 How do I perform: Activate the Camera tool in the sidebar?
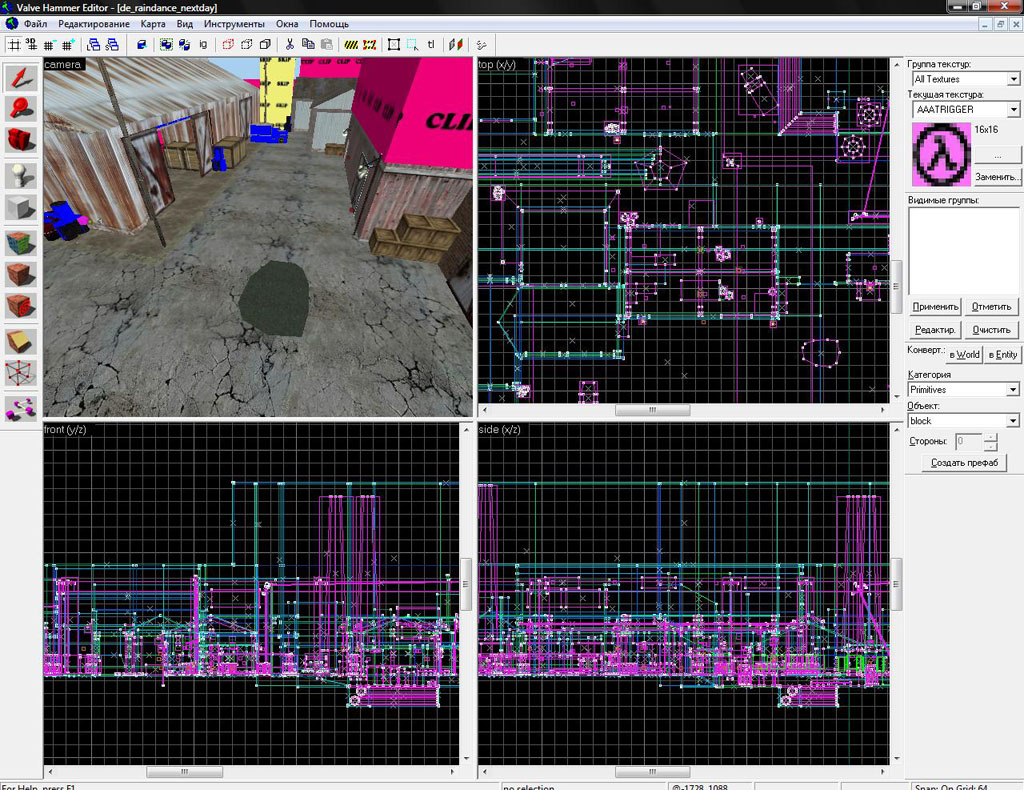tap(21, 140)
